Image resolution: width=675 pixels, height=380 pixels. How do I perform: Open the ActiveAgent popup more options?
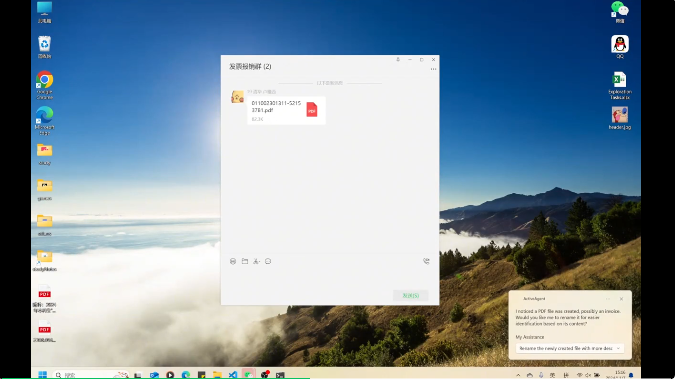608,299
